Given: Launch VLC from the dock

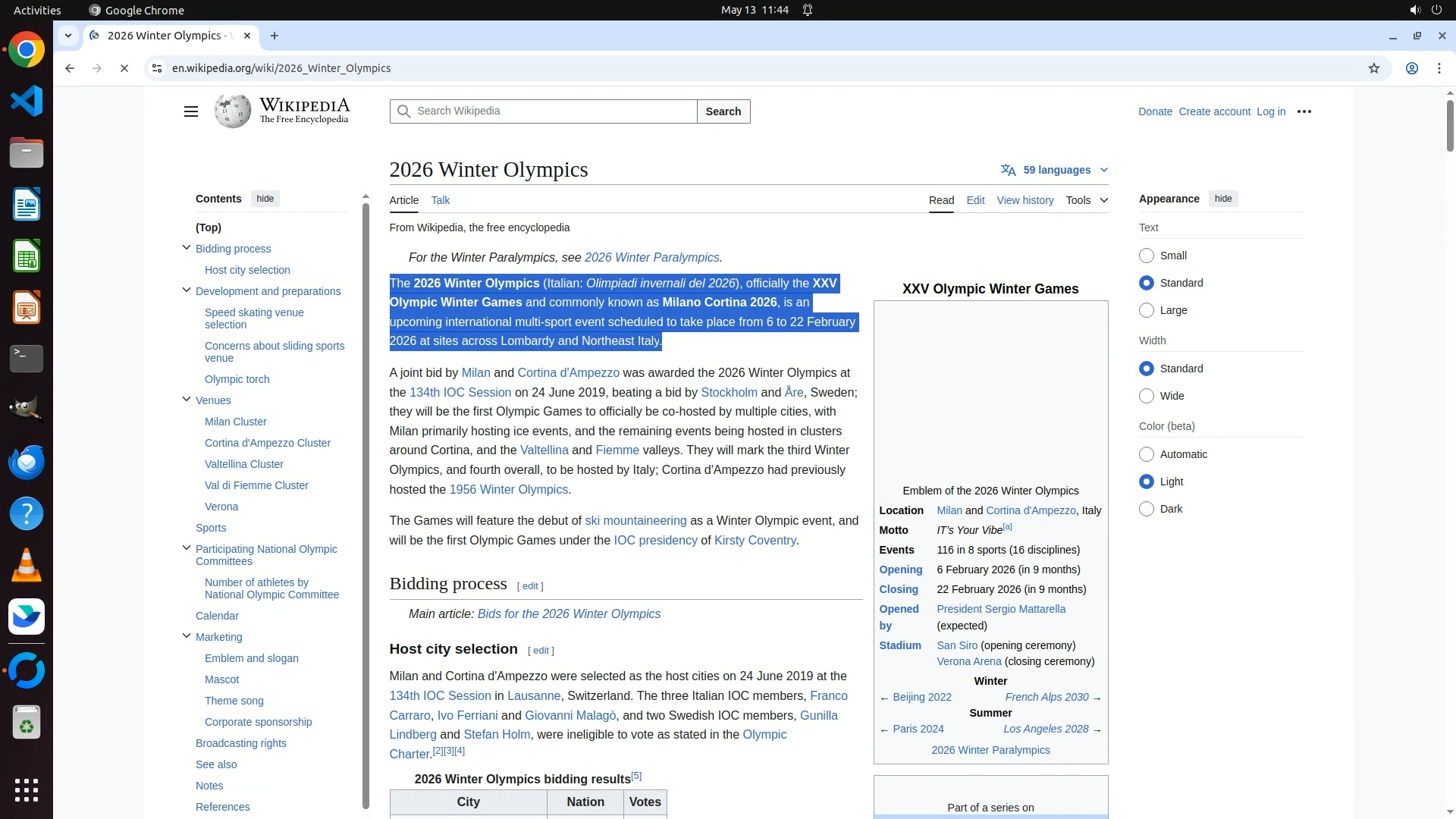Looking at the screenshot, I should [x=27, y=565].
